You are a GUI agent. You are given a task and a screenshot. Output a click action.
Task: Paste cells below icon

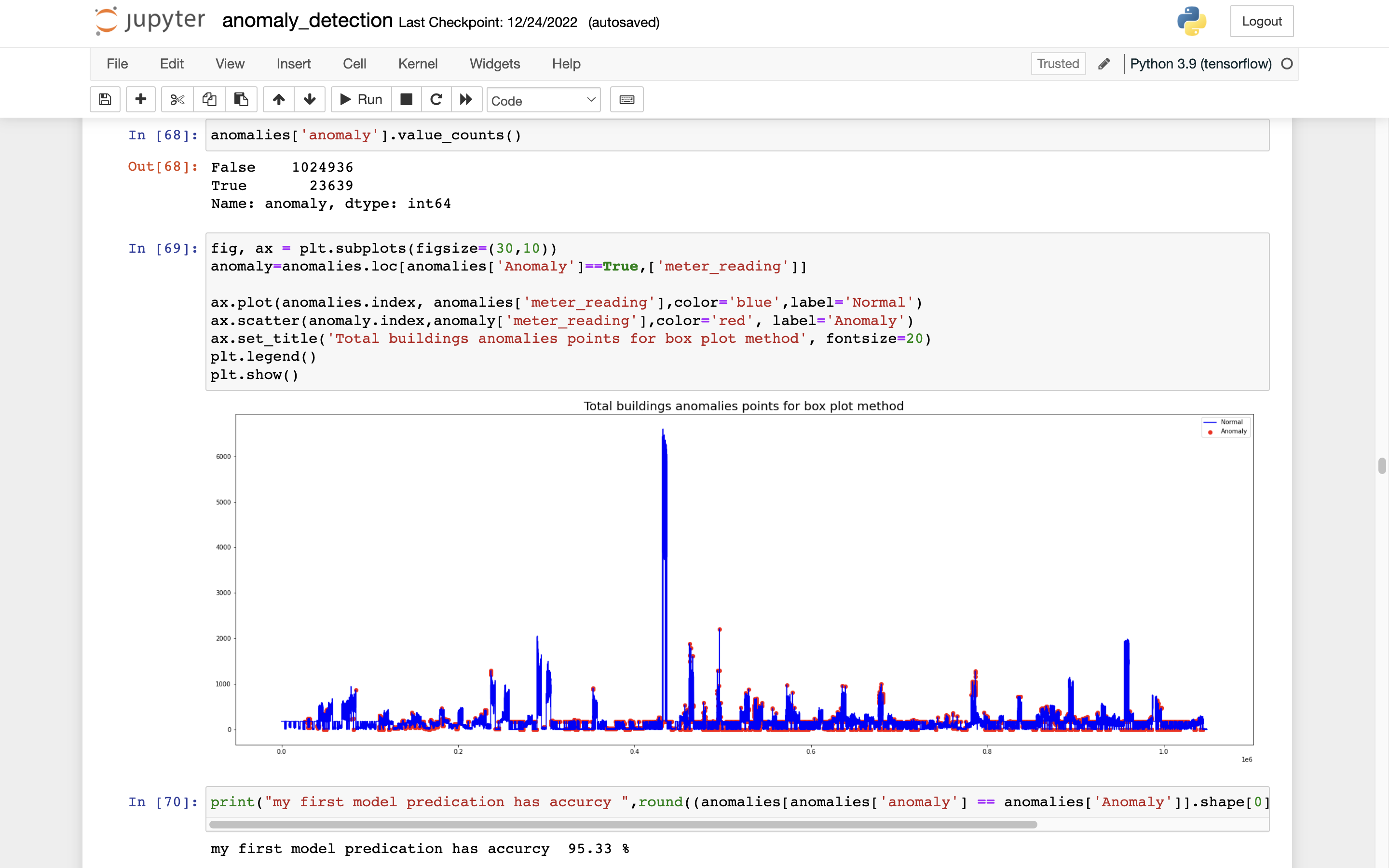pyautogui.click(x=241, y=99)
